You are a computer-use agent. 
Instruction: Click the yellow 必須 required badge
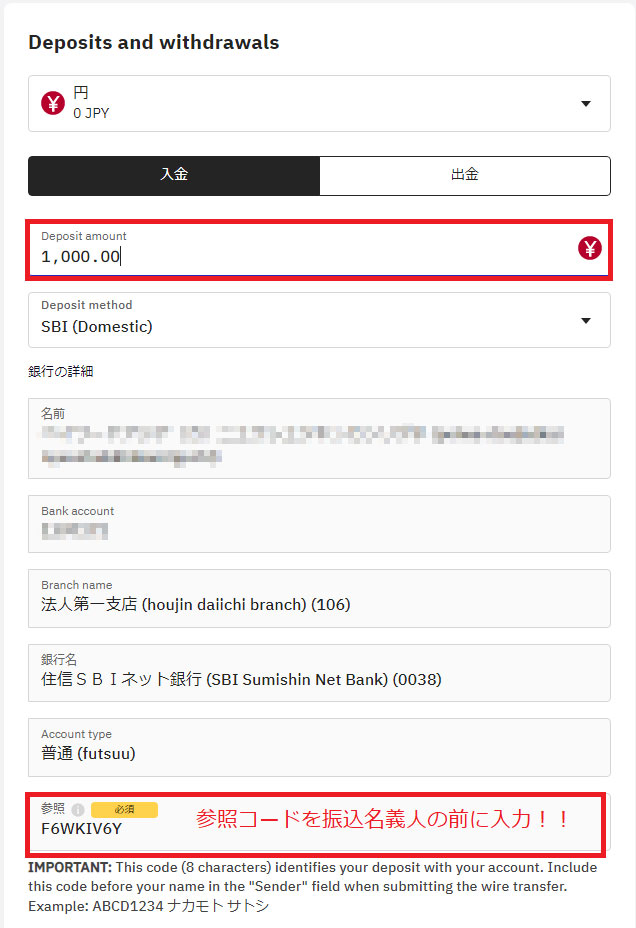(124, 809)
